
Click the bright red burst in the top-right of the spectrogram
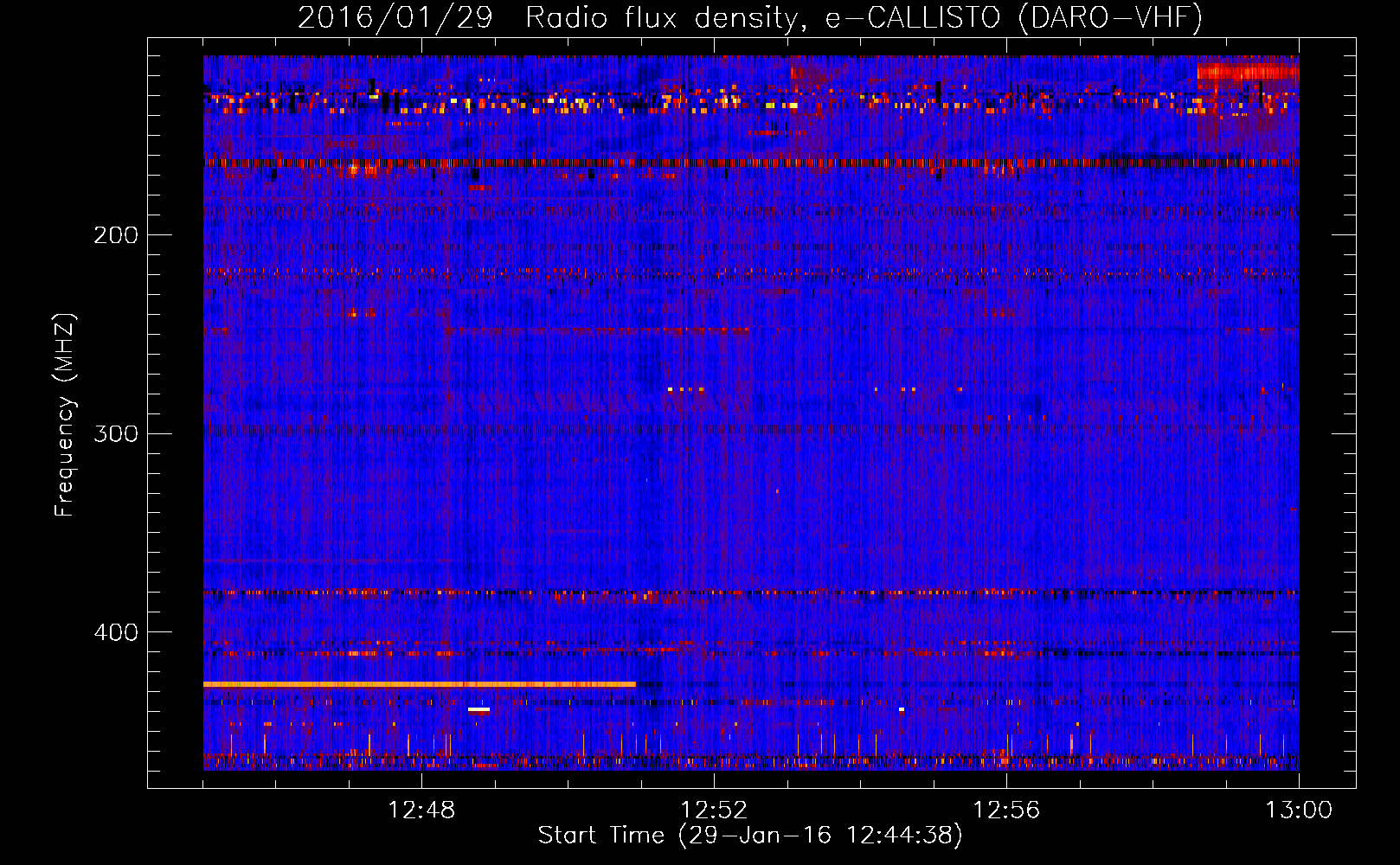coord(1248,71)
